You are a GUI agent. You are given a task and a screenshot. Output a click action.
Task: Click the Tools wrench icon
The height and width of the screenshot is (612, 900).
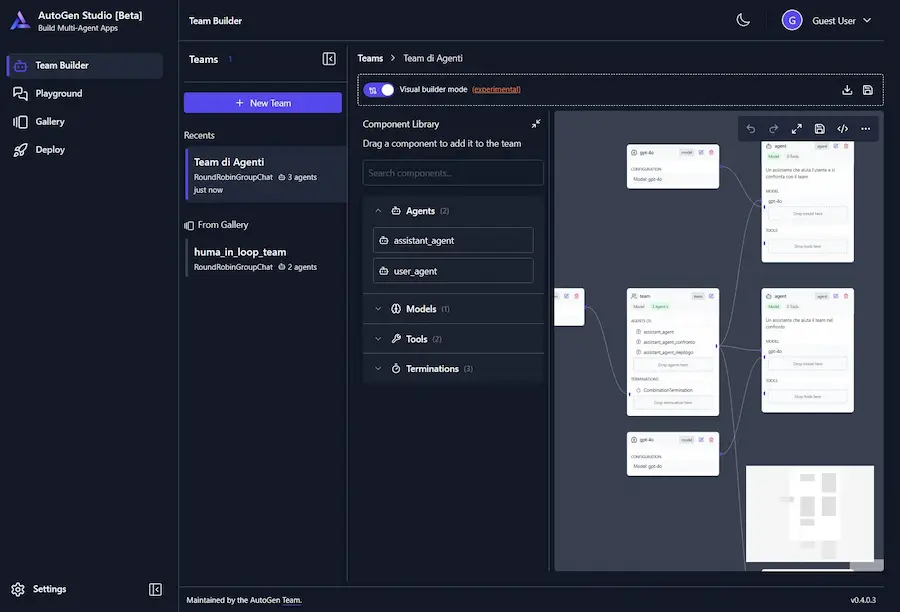click(x=396, y=339)
